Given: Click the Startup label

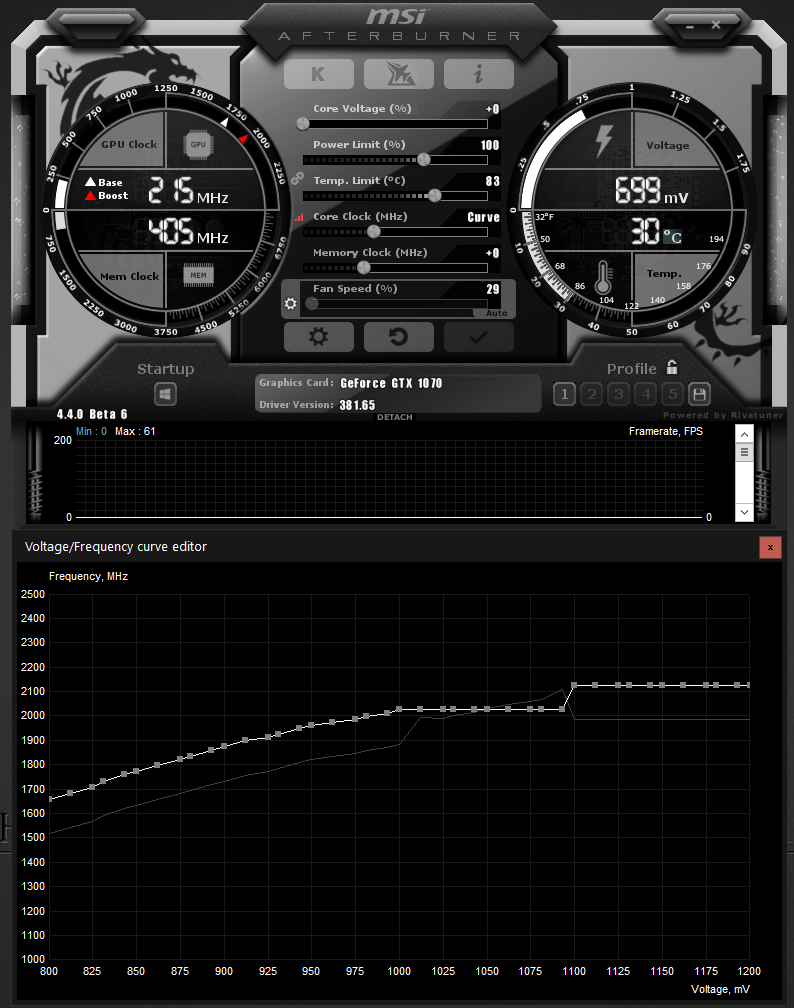Looking at the screenshot, I should [x=165, y=368].
